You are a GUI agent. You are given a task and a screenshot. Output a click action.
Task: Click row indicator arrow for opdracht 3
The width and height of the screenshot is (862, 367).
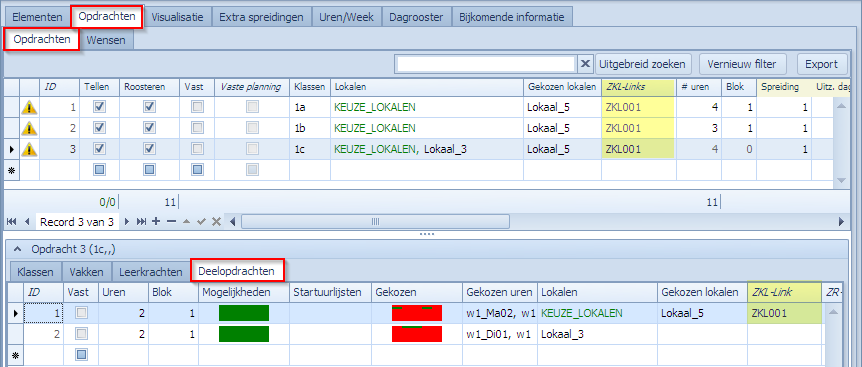point(11,149)
